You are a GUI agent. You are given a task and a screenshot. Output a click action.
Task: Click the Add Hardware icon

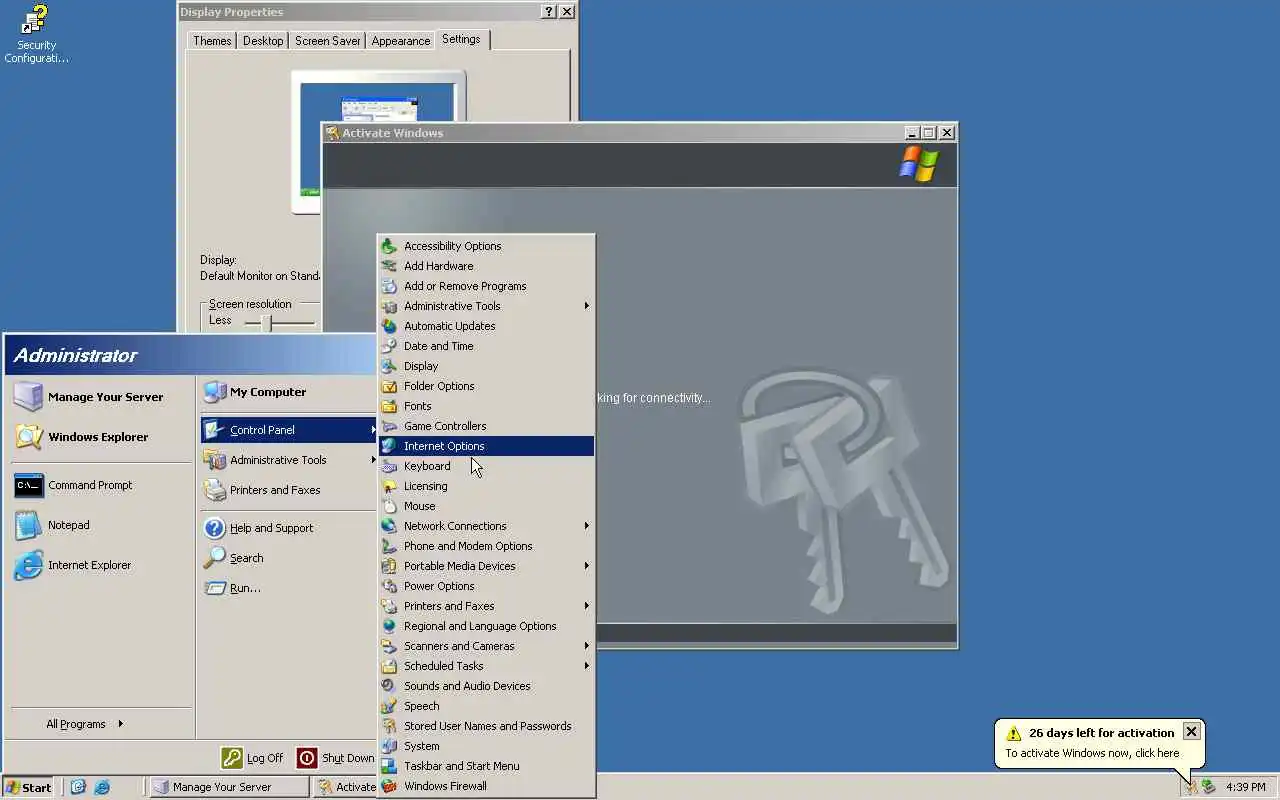click(x=389, y=266)
